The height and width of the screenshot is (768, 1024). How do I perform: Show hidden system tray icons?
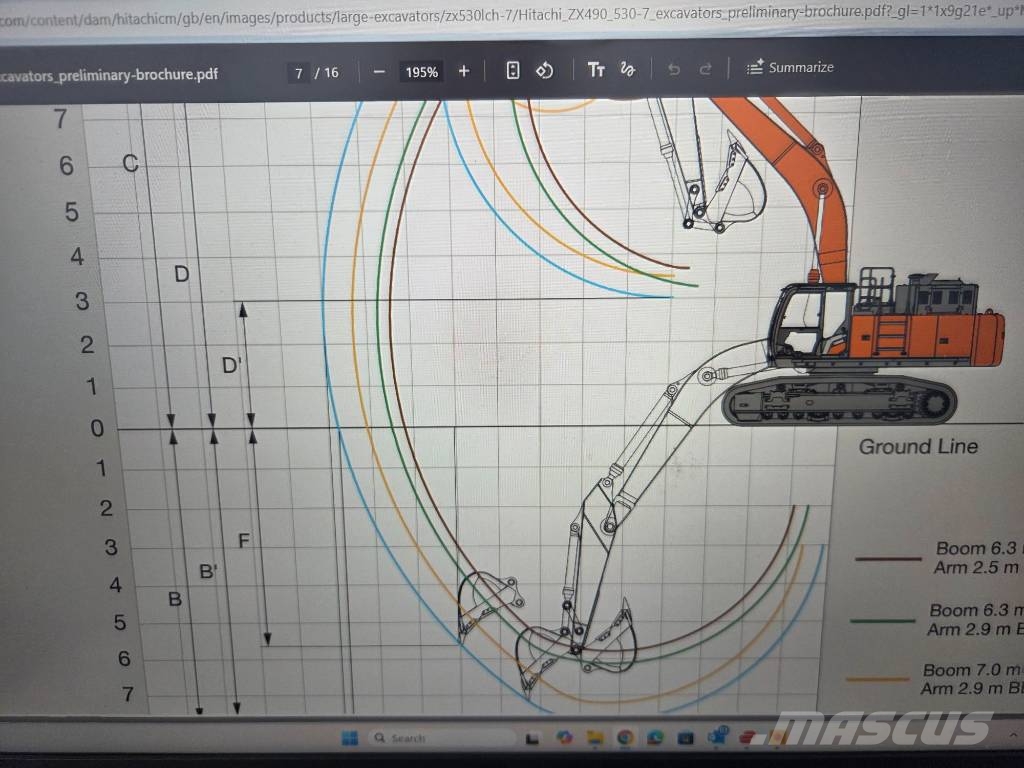[x=1013, y=736]
